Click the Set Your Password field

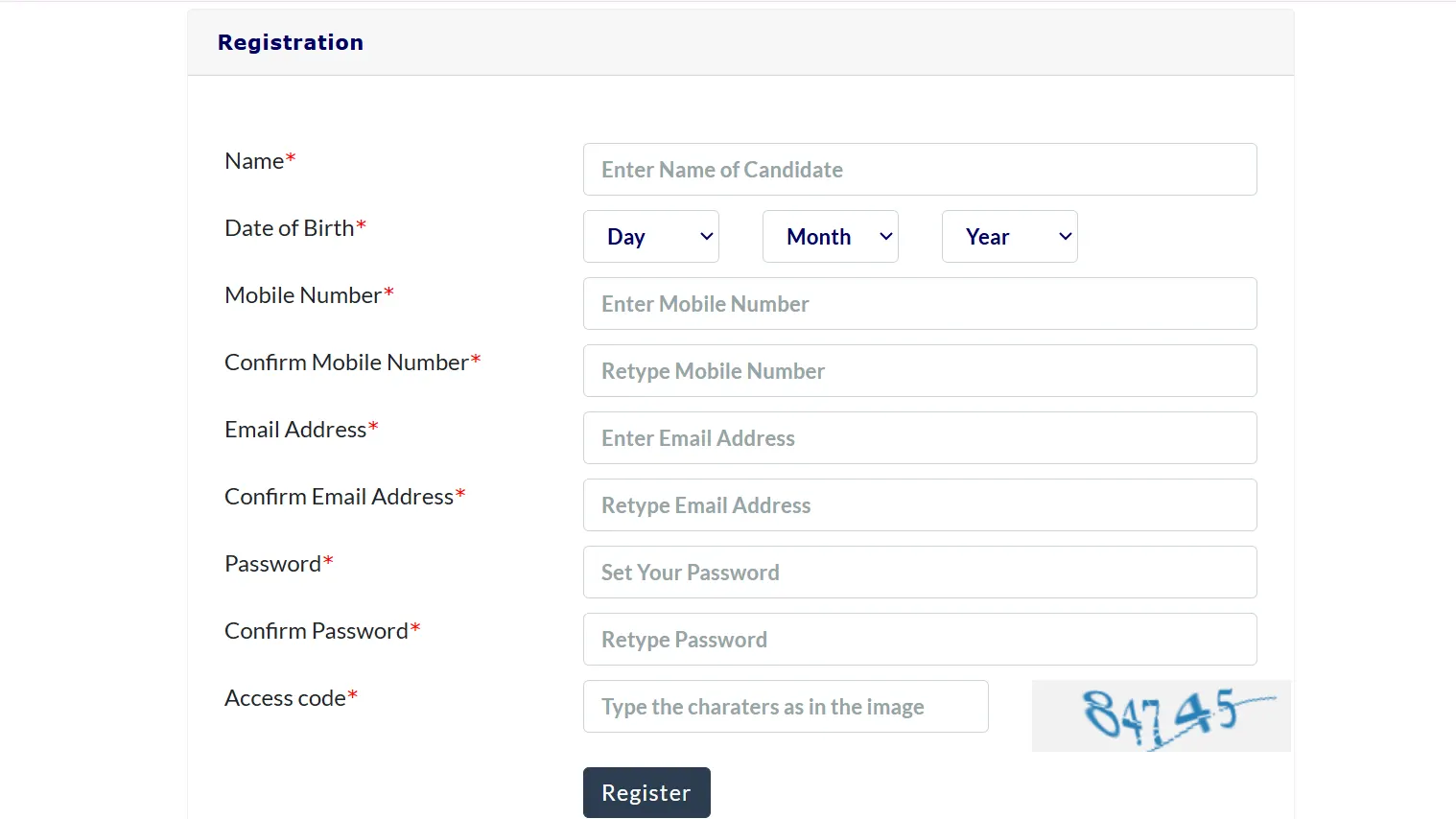pyautogui.click(x=919, y=572)
